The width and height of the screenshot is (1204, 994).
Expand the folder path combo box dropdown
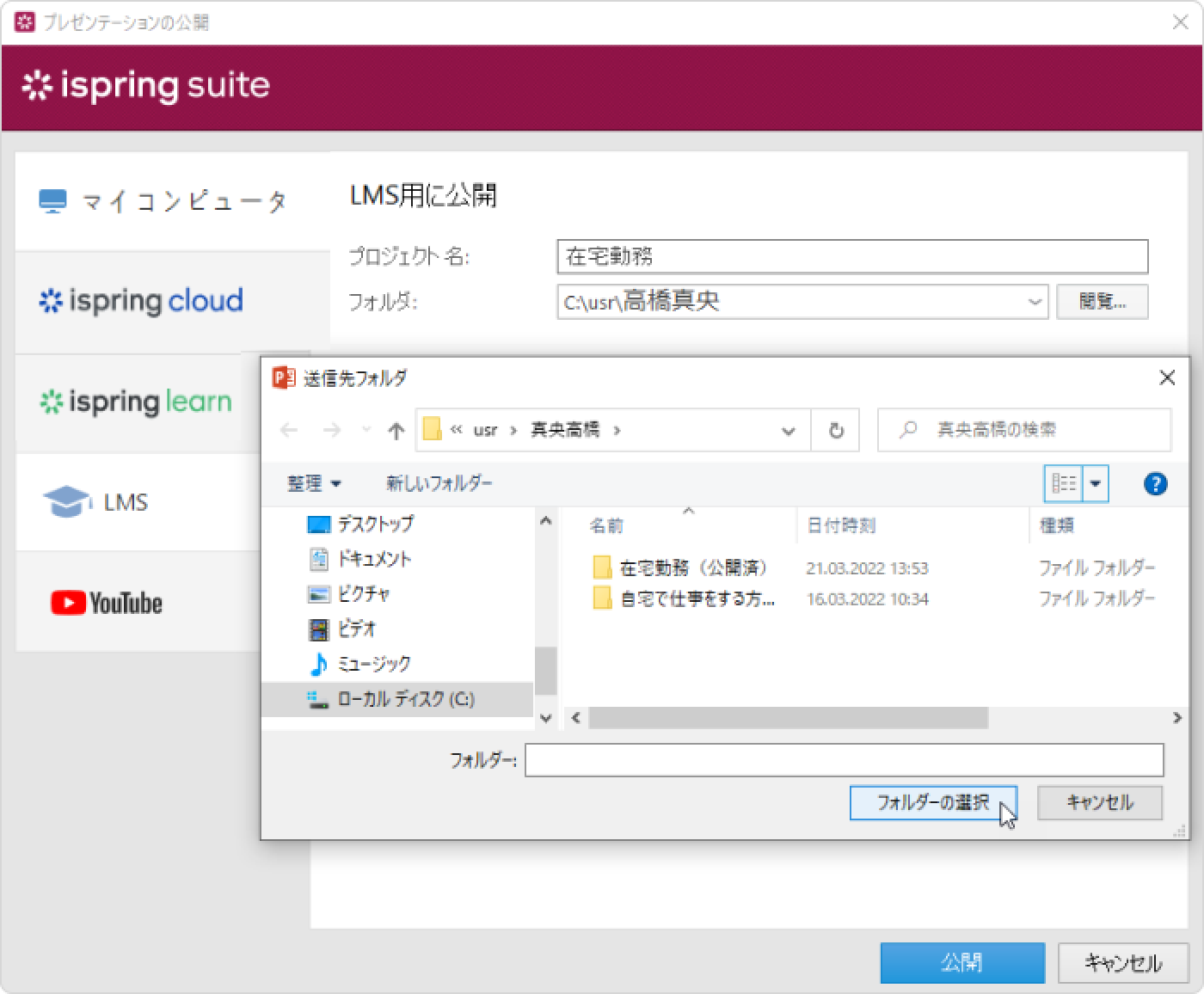(x=1035, y=302)
